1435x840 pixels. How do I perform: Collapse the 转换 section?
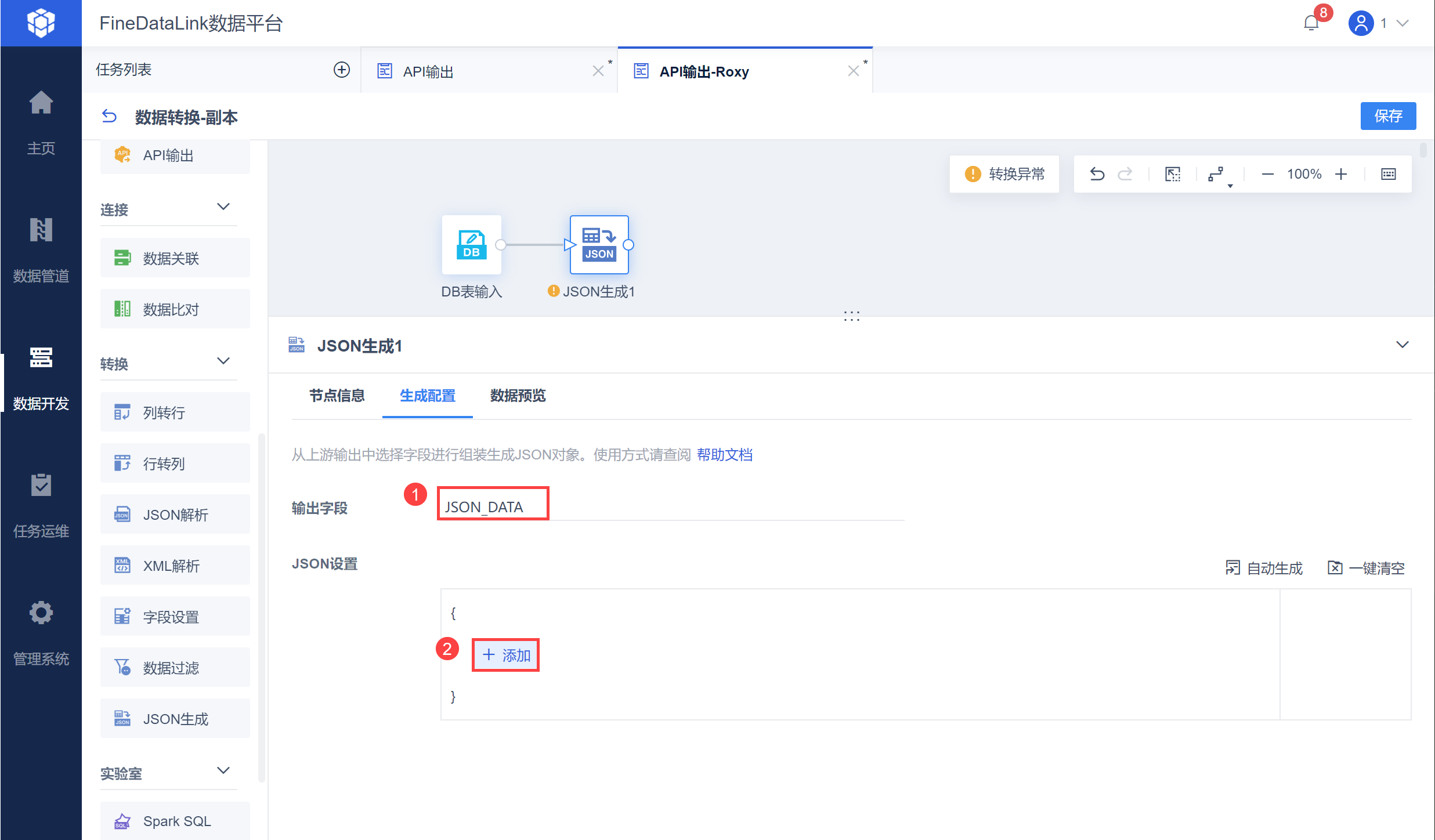coord(223,361)
